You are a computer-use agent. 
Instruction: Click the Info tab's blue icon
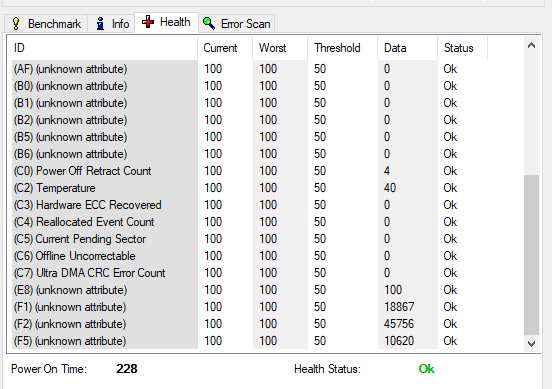pos(100,24)
